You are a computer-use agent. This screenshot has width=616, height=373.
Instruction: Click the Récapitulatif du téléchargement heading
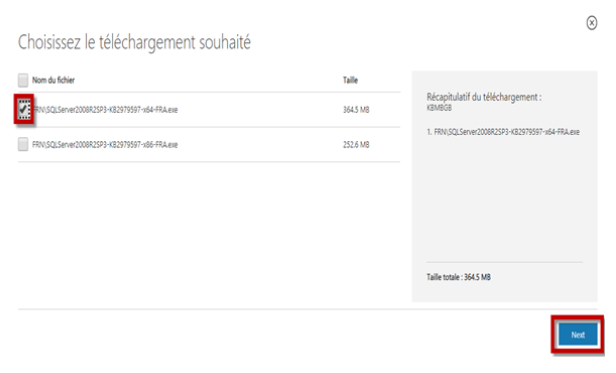(484, 97)
